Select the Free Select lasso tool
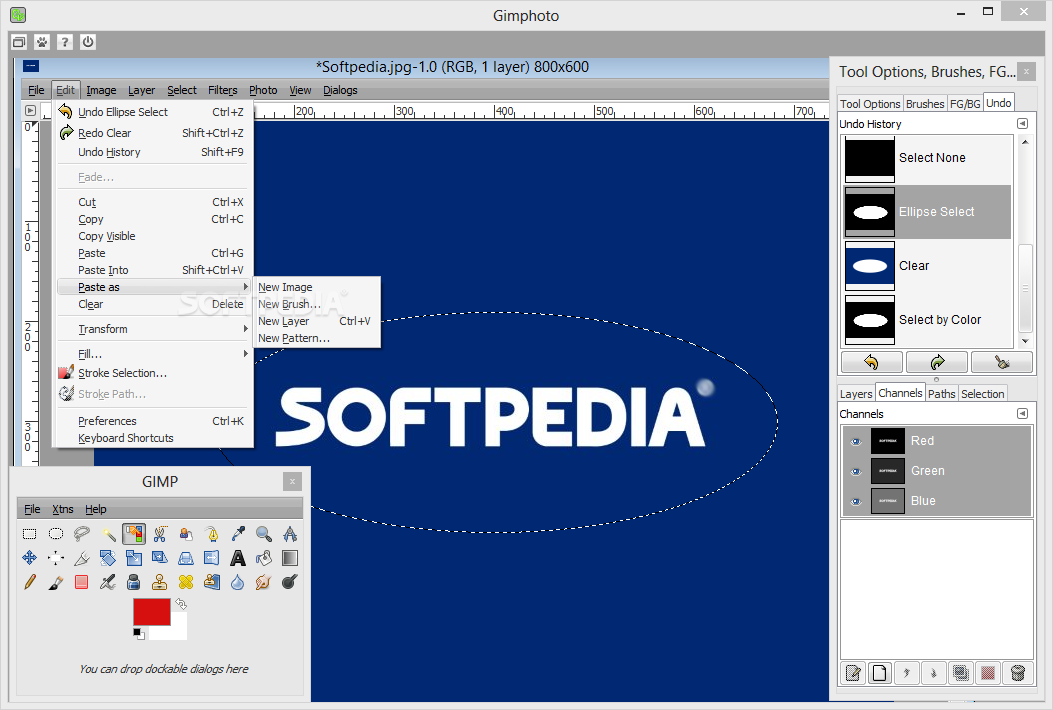The width and height of the screenshot is (1053, 710). (x=82, y=535)
